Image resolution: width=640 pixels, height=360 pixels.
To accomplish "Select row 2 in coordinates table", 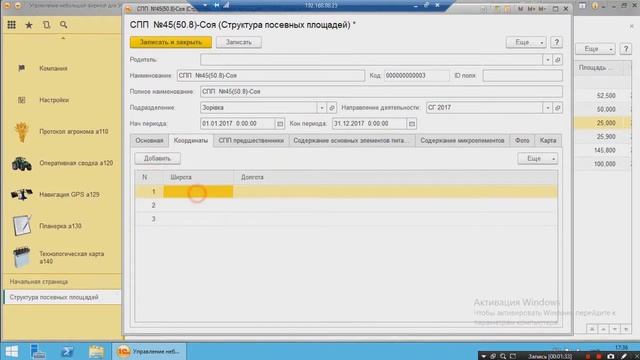I will (x=346, y=205).
